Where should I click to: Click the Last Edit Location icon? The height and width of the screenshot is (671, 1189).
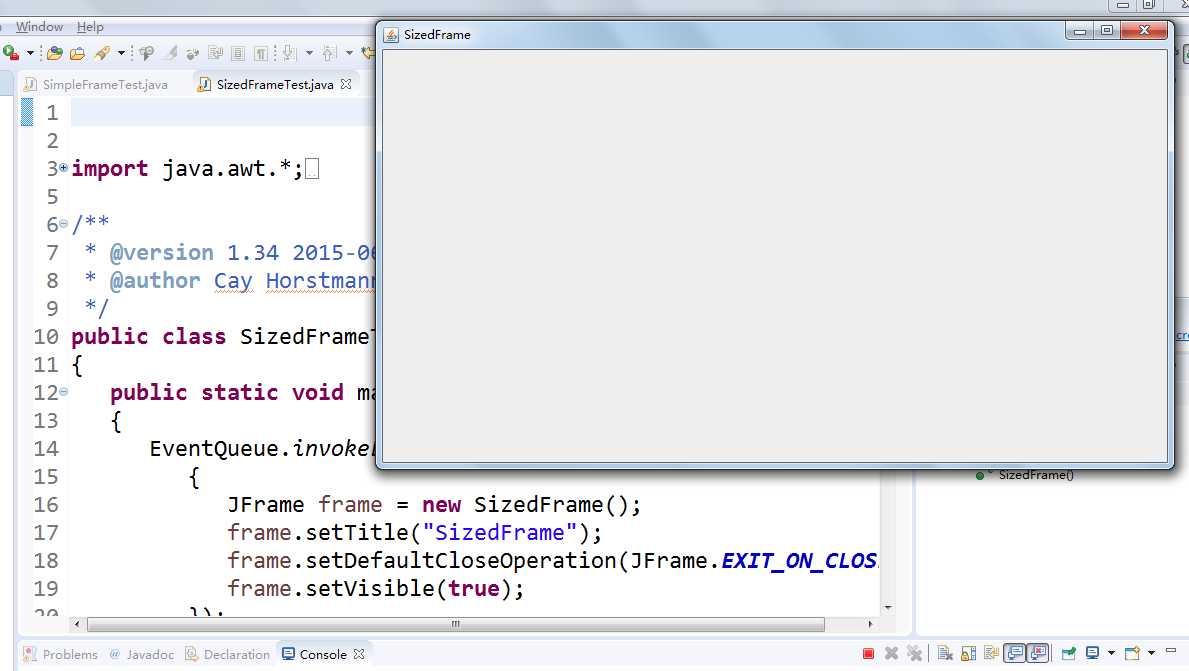pyautogui.click(x=368, y=53)
